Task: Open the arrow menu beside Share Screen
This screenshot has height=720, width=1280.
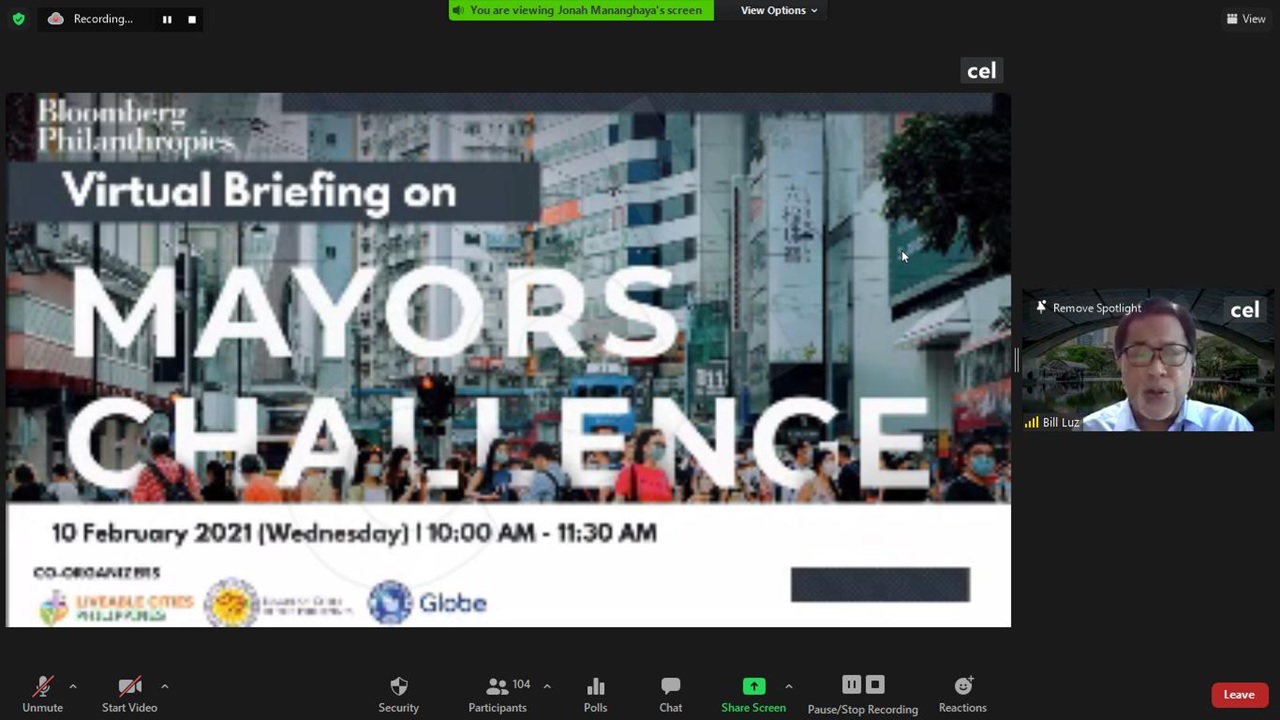Action: 788,686
